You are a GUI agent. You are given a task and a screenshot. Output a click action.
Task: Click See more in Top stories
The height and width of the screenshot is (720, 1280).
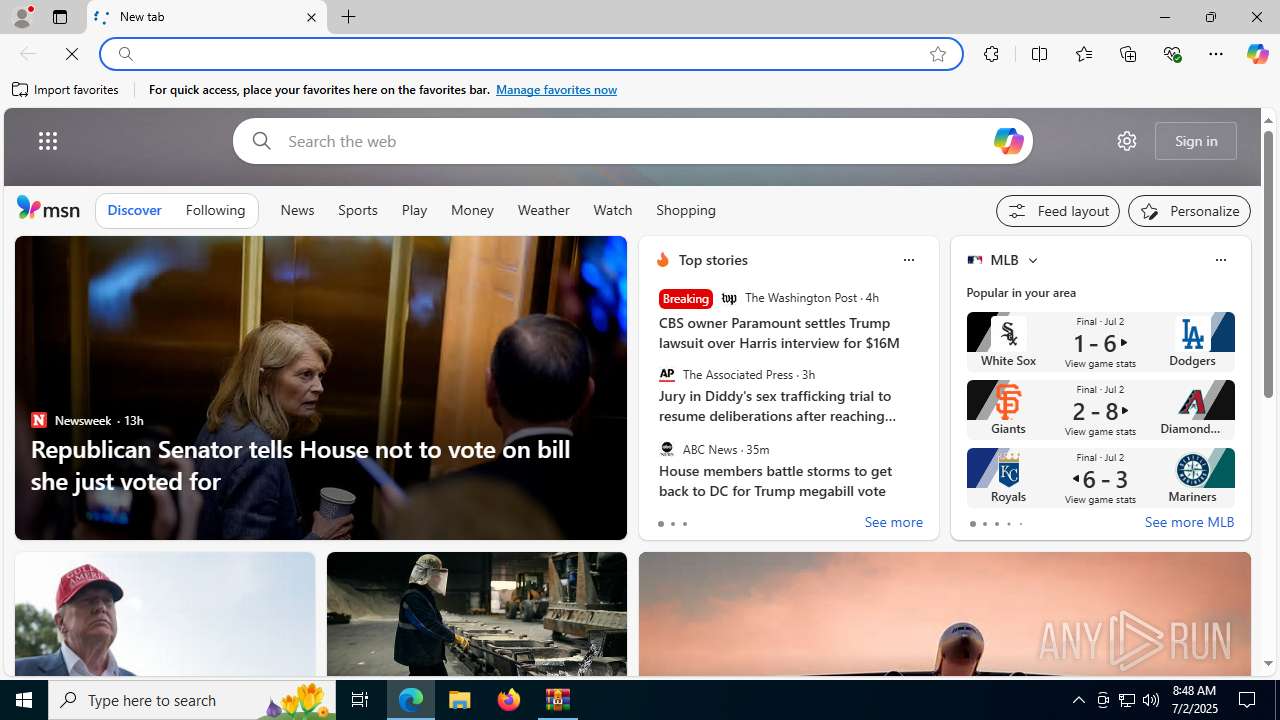tap(893, 523)
